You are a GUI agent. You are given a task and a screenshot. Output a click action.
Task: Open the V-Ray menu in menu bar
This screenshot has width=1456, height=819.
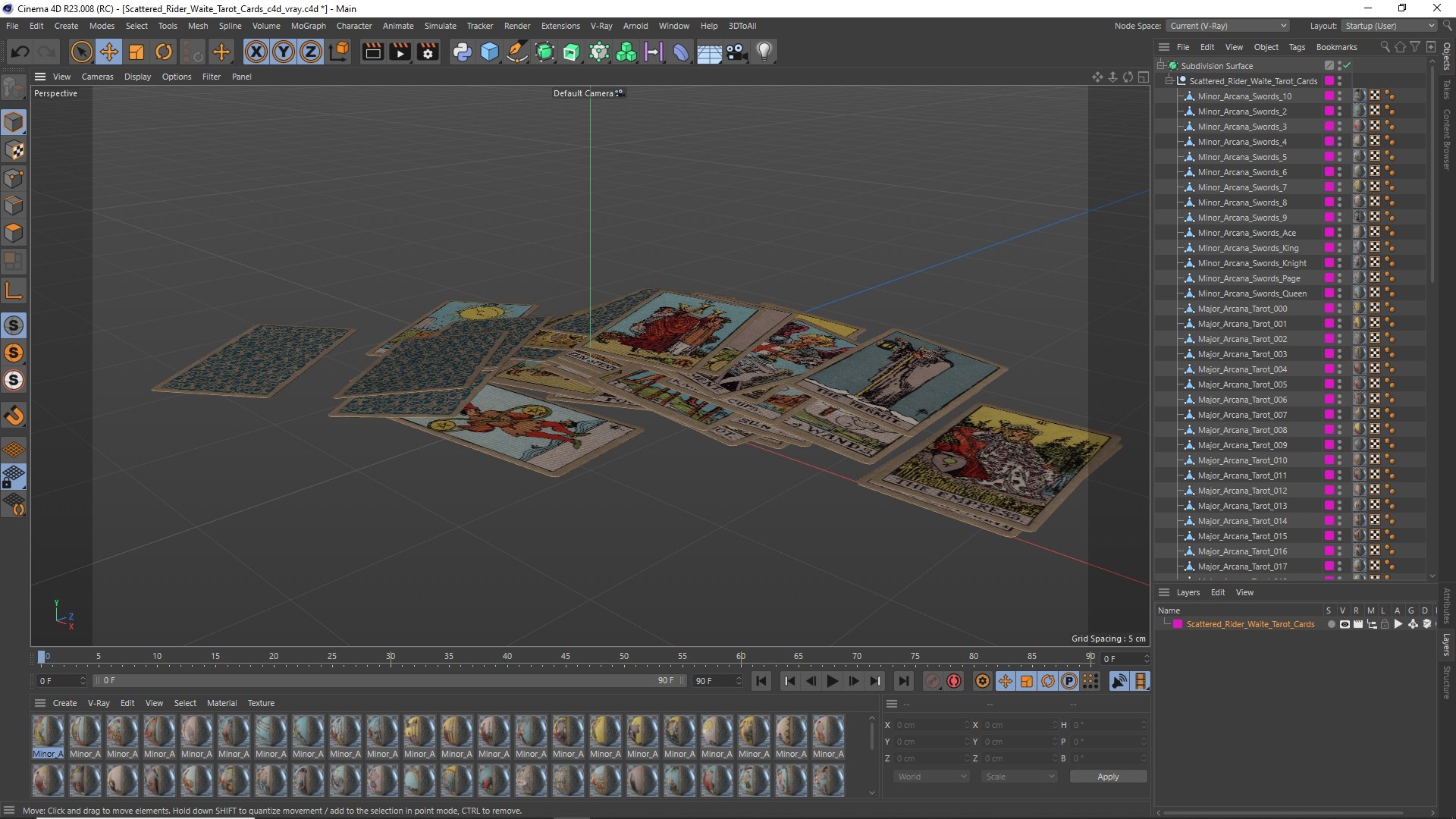click(601, 26)
